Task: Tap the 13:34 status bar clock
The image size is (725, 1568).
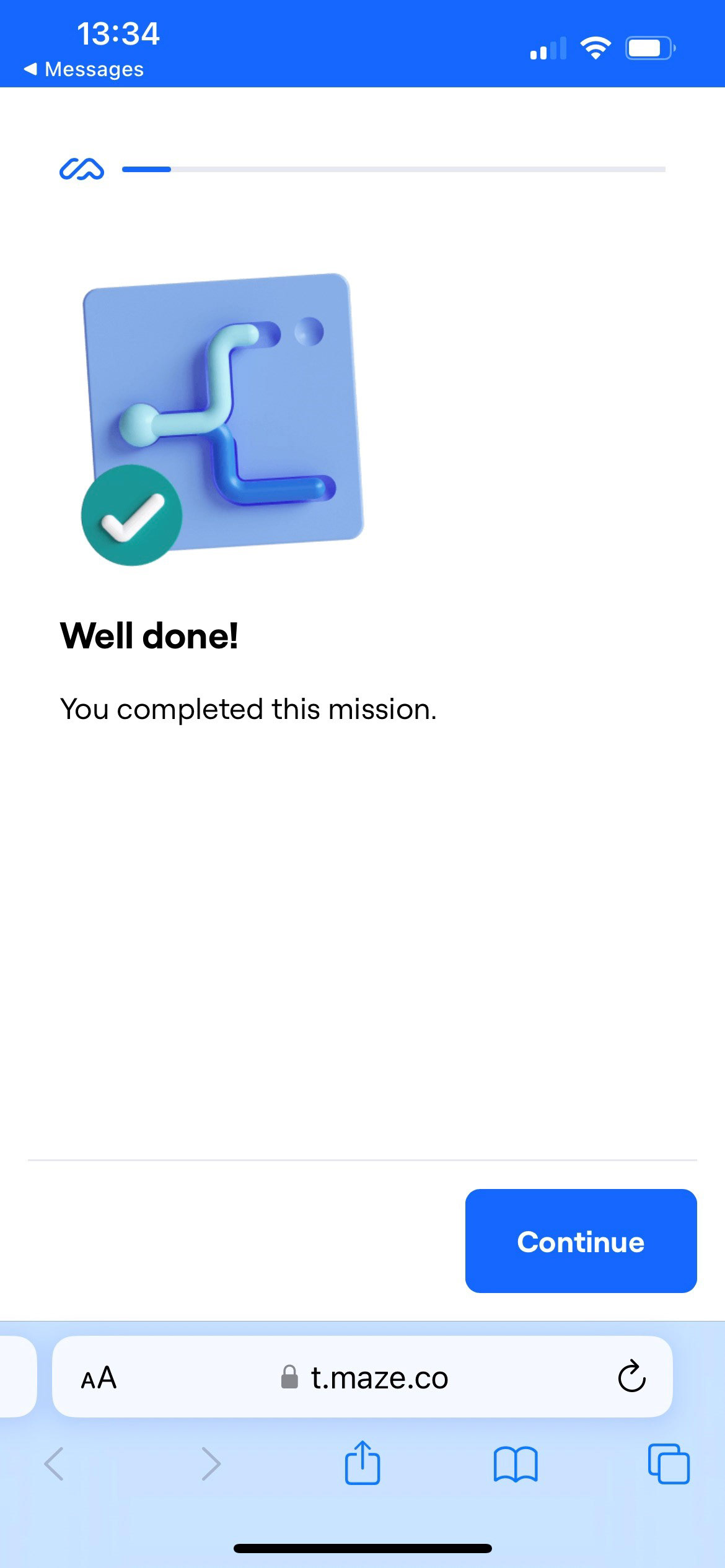Action: click(118, 33)
